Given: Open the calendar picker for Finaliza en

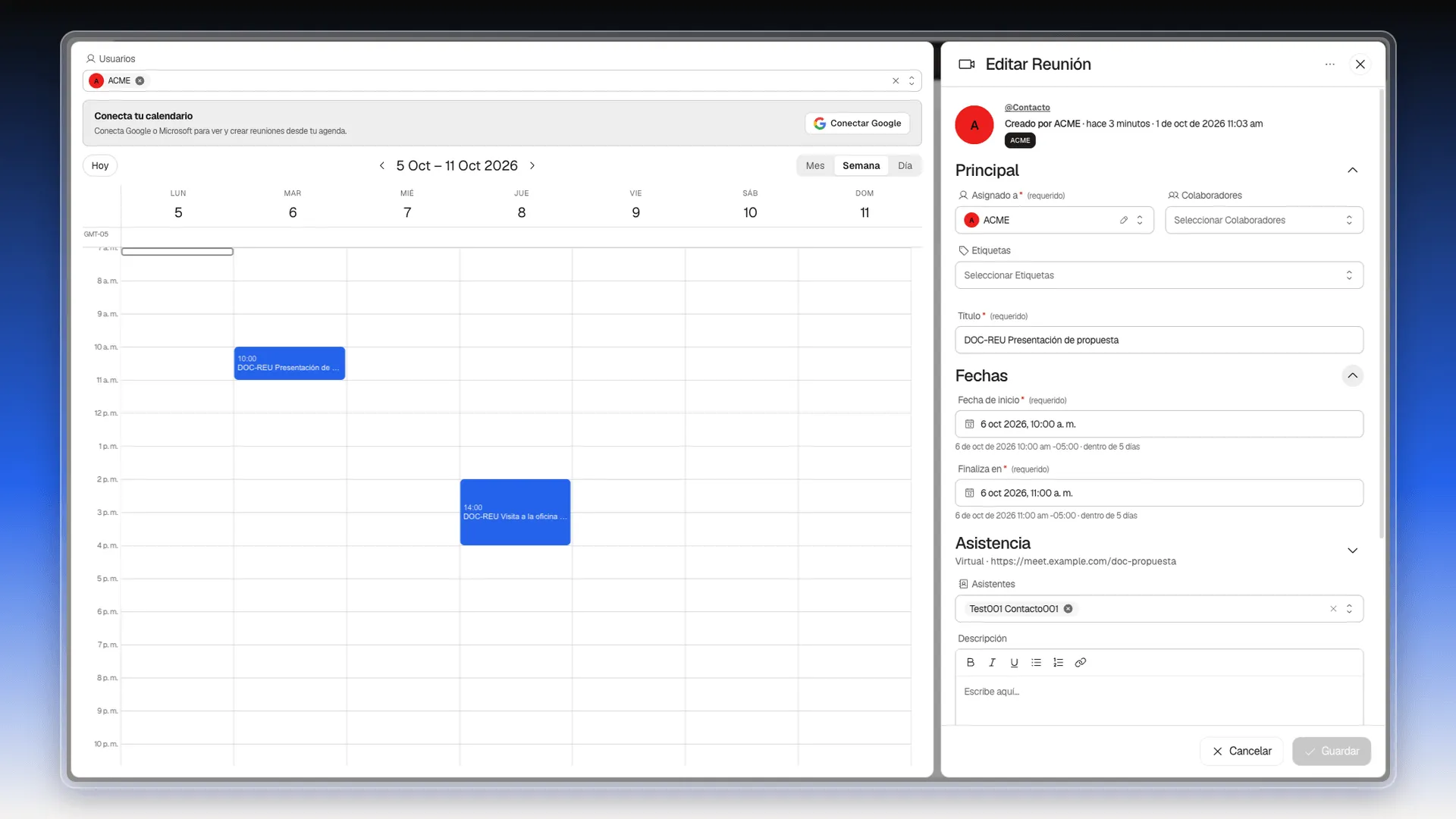Looking at the screenshot, I should [969, 493].
